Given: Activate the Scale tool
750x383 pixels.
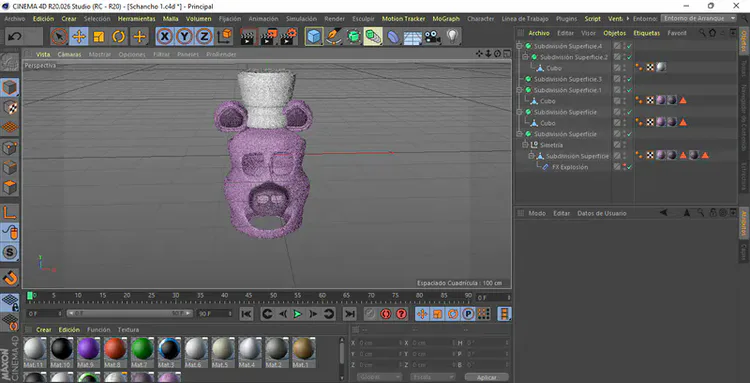Looking at the screenshot, I should [99, 36].
